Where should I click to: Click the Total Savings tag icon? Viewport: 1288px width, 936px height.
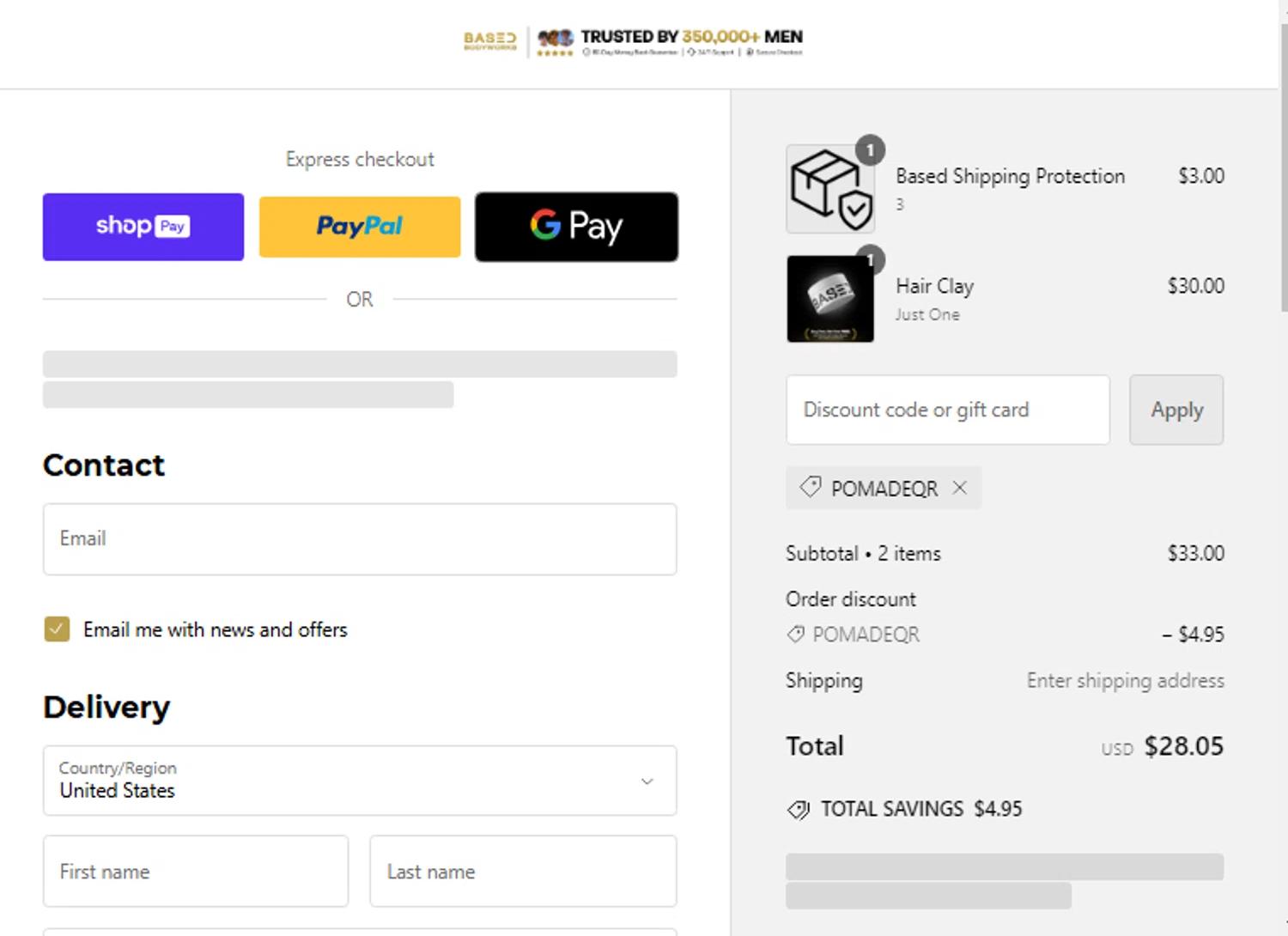tap(799, 810)
